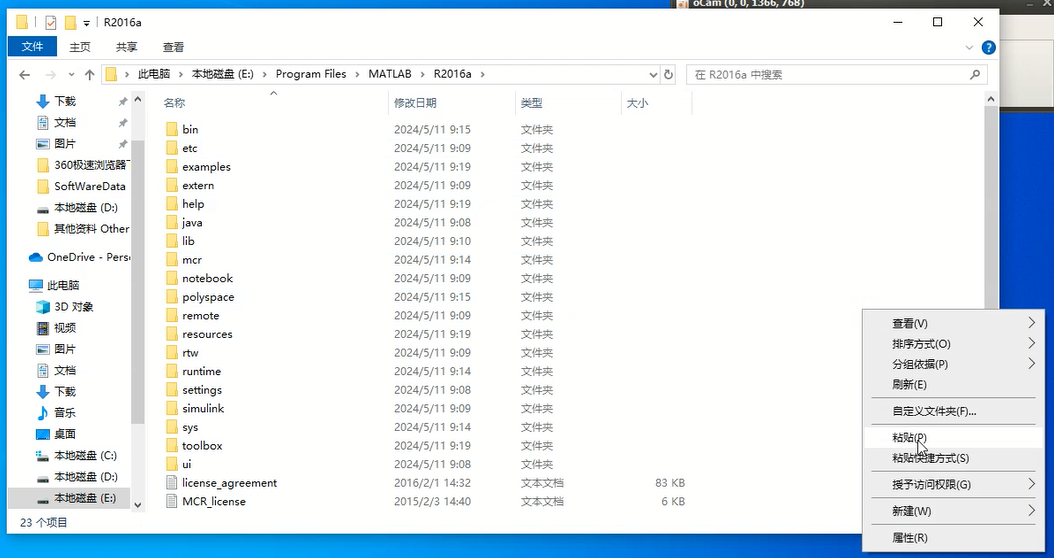Expand the ribbon with the chevron
The height and width of the screenshot is (558, 1054).
pos(969,48)
